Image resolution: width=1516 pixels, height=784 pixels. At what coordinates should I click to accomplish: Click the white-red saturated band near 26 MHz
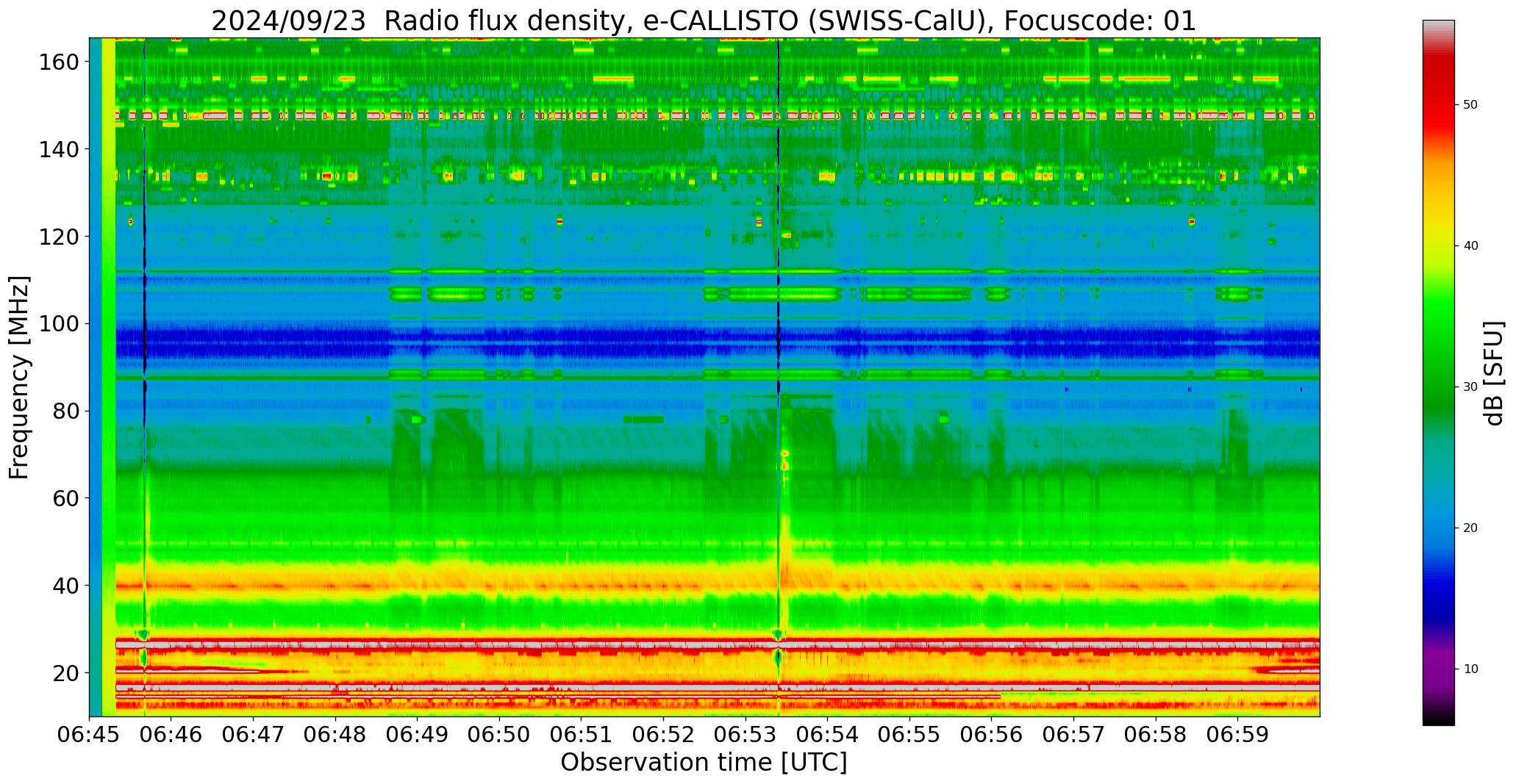tap(717, 644)
